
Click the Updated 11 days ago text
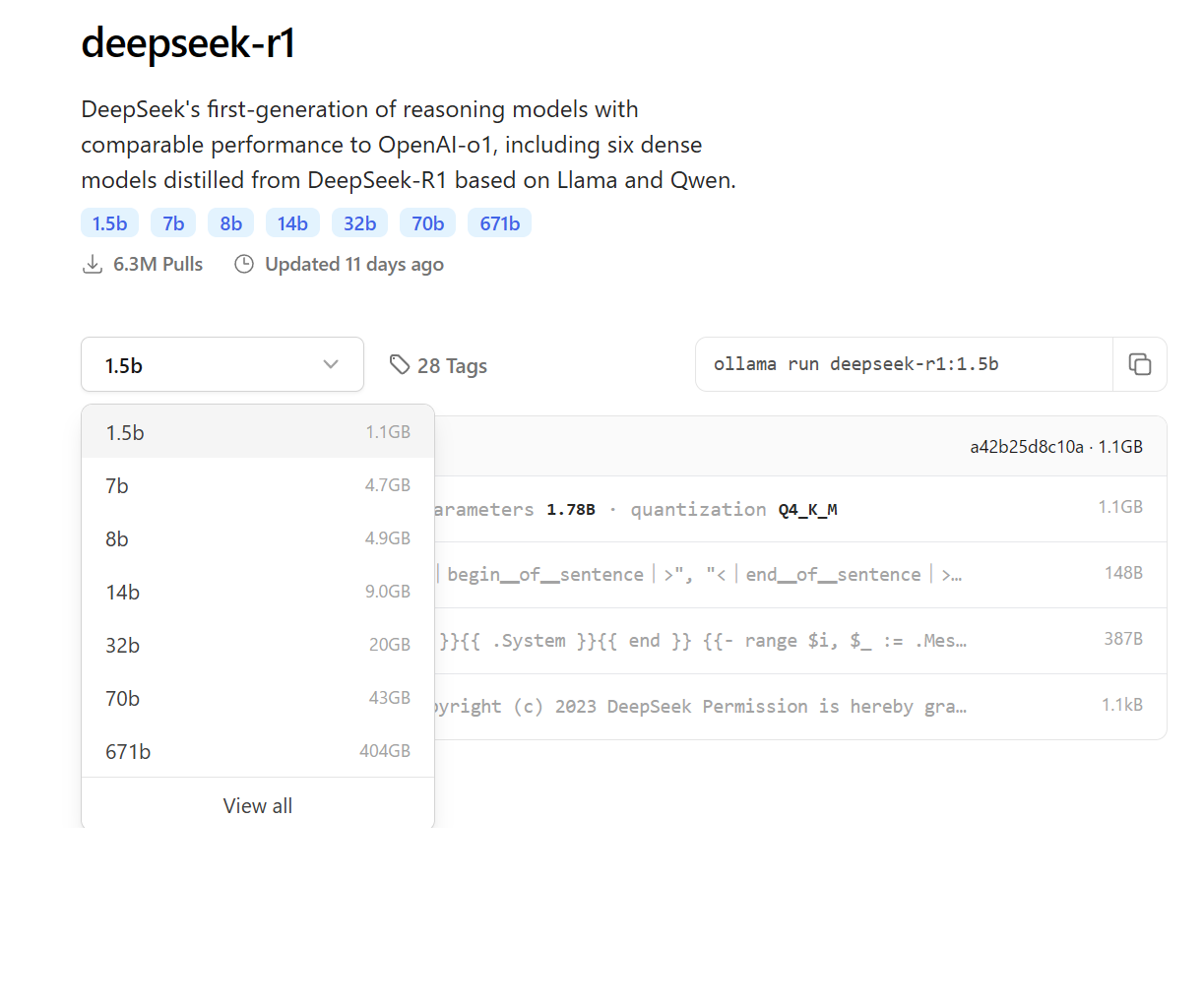(354, 264)
